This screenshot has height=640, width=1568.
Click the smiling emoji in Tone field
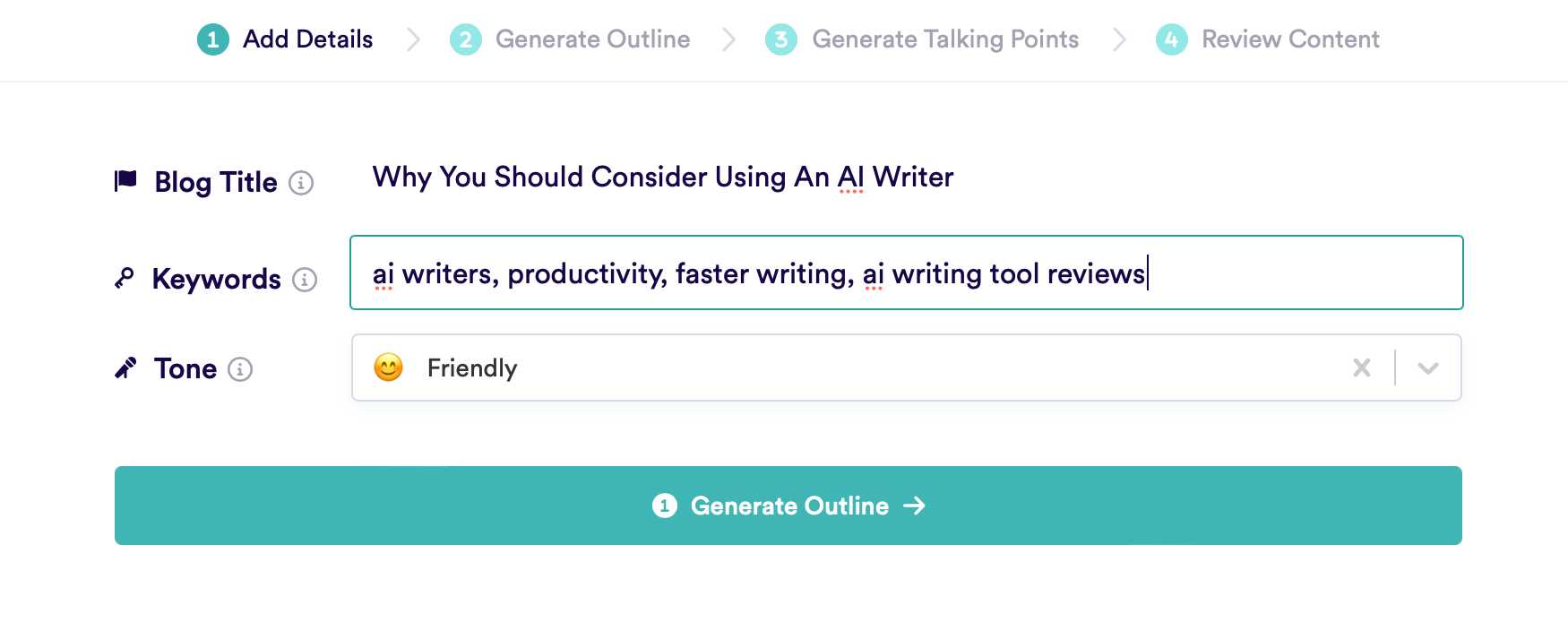point(388,368)
